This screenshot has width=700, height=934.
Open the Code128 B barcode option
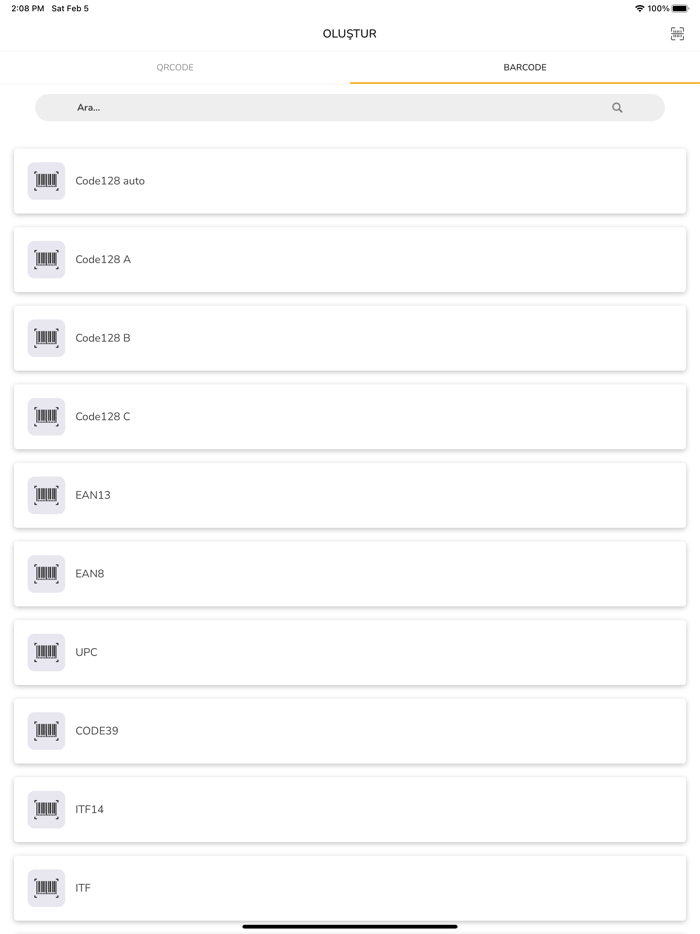(x=350, y=338)
